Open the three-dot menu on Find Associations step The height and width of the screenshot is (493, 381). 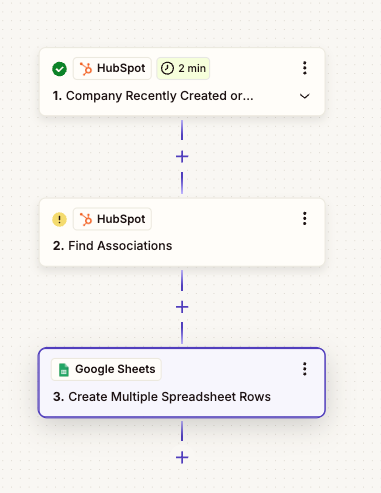pos(304,219)
